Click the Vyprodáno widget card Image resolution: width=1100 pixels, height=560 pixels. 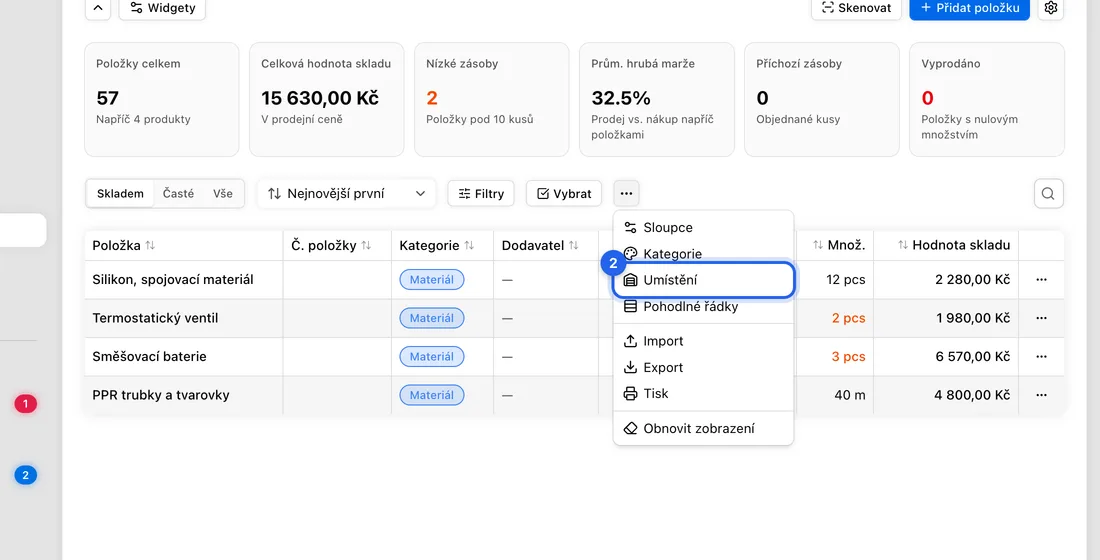(986, 99)
